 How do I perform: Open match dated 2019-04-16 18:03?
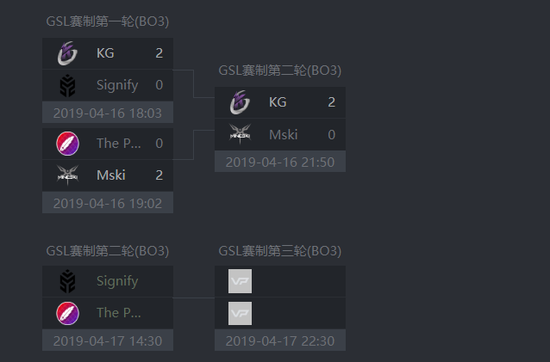click(x=108, y=113)
